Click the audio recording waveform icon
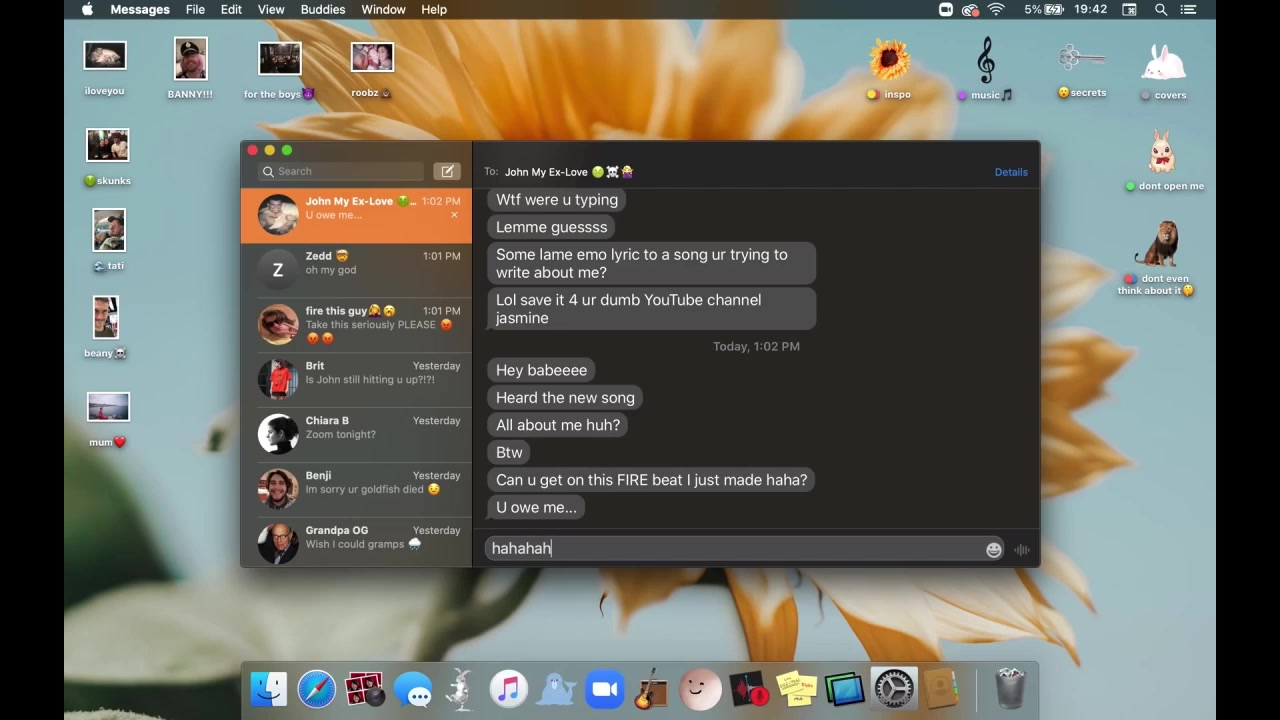Screen dimensions: 1280x720 tap(1021, 549)
